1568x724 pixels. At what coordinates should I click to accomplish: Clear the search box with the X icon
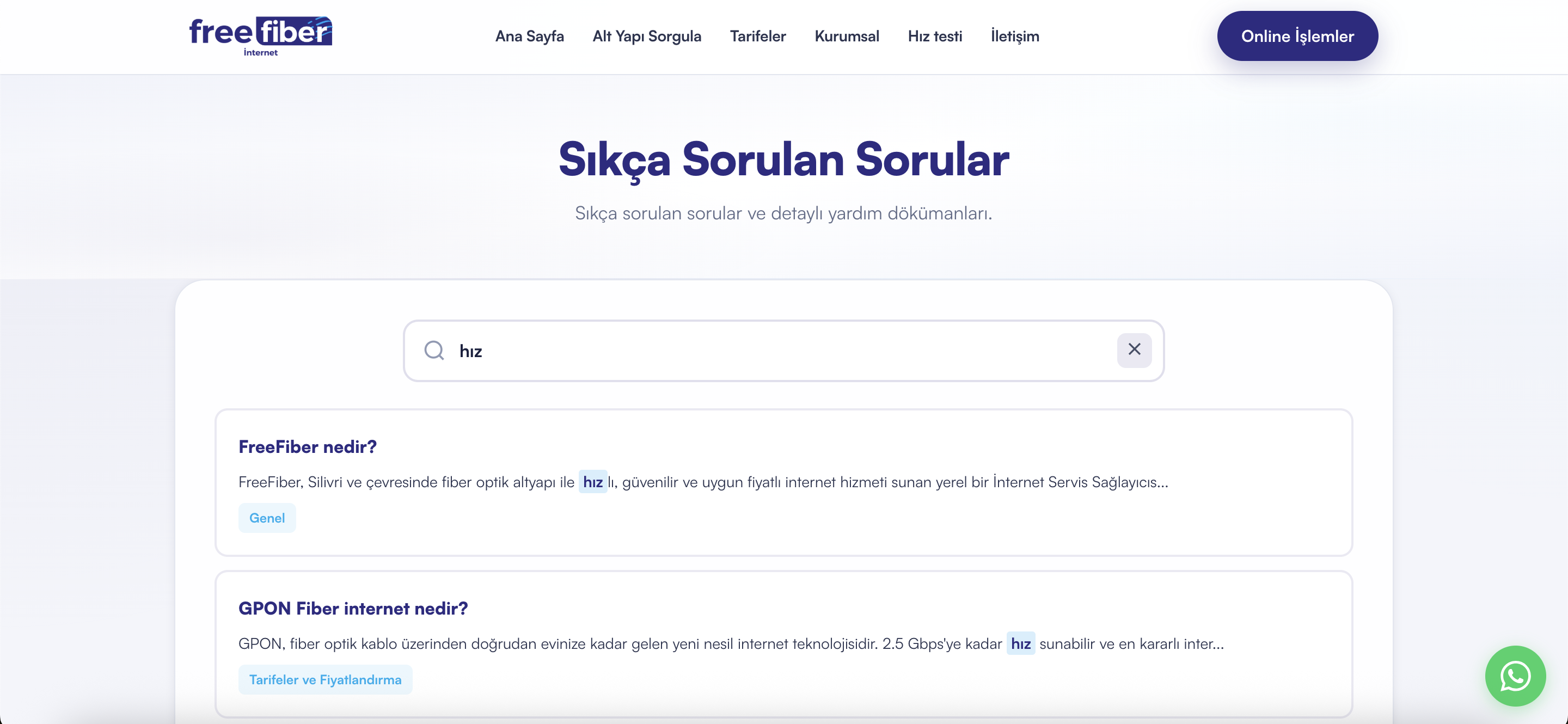pos(1134,350)
